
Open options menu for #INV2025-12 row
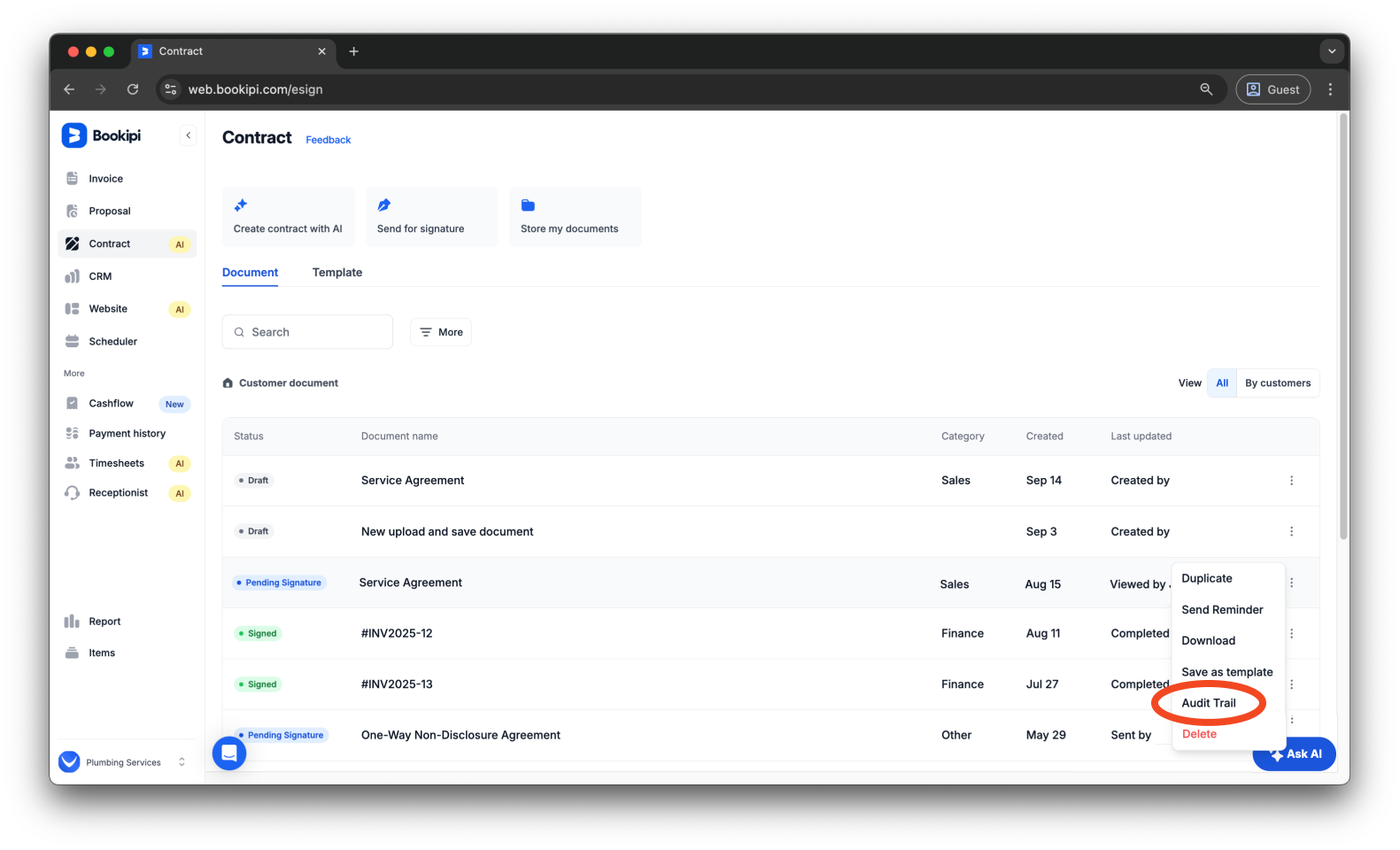coord(1291,634)
